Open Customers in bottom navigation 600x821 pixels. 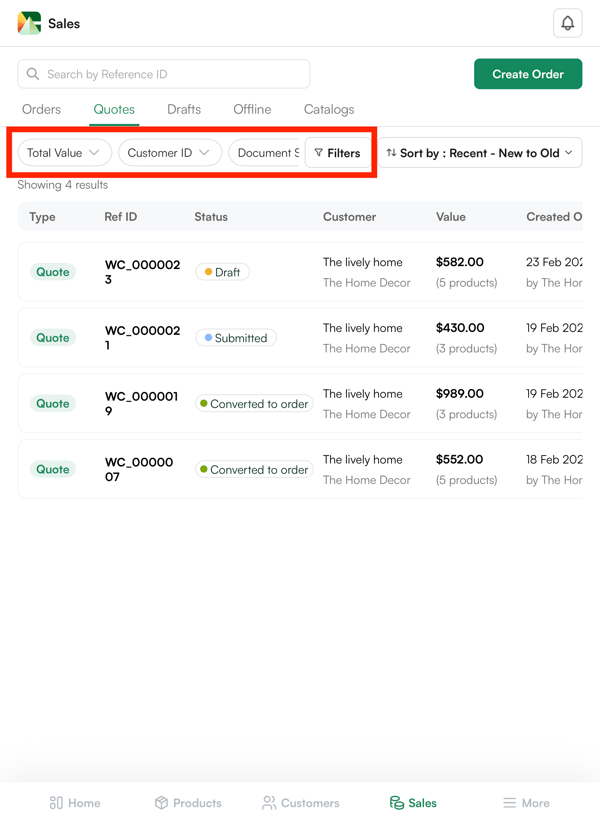point(300,802)
